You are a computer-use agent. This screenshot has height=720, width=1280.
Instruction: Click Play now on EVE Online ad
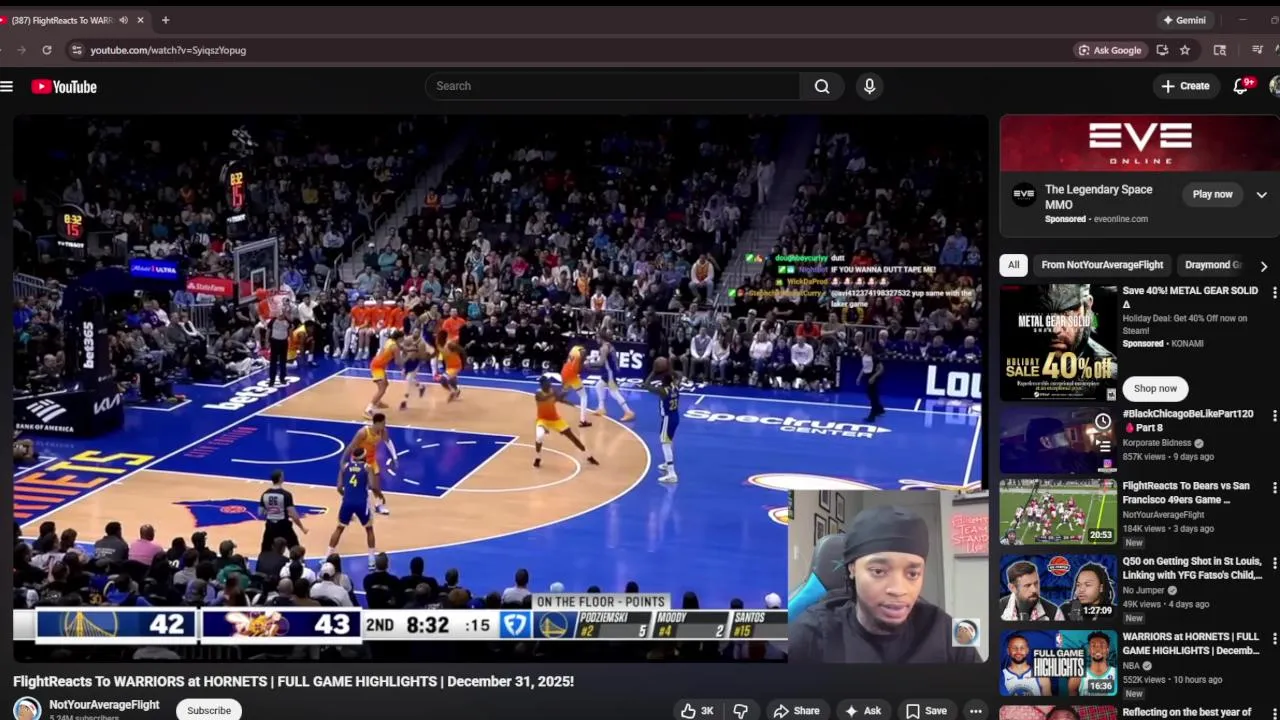click(1212, 194)
